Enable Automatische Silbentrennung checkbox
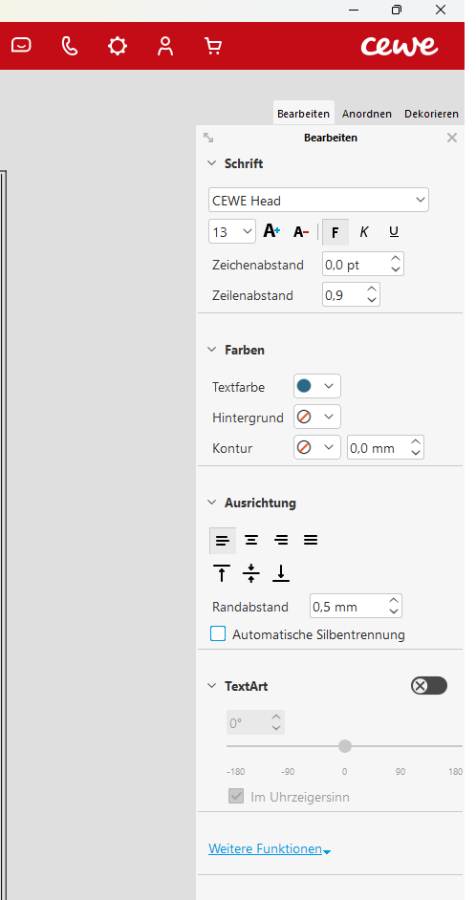Image resolution: width=476 pixels, height=900 pixels. pyautogui.click(x=218, y=634)
